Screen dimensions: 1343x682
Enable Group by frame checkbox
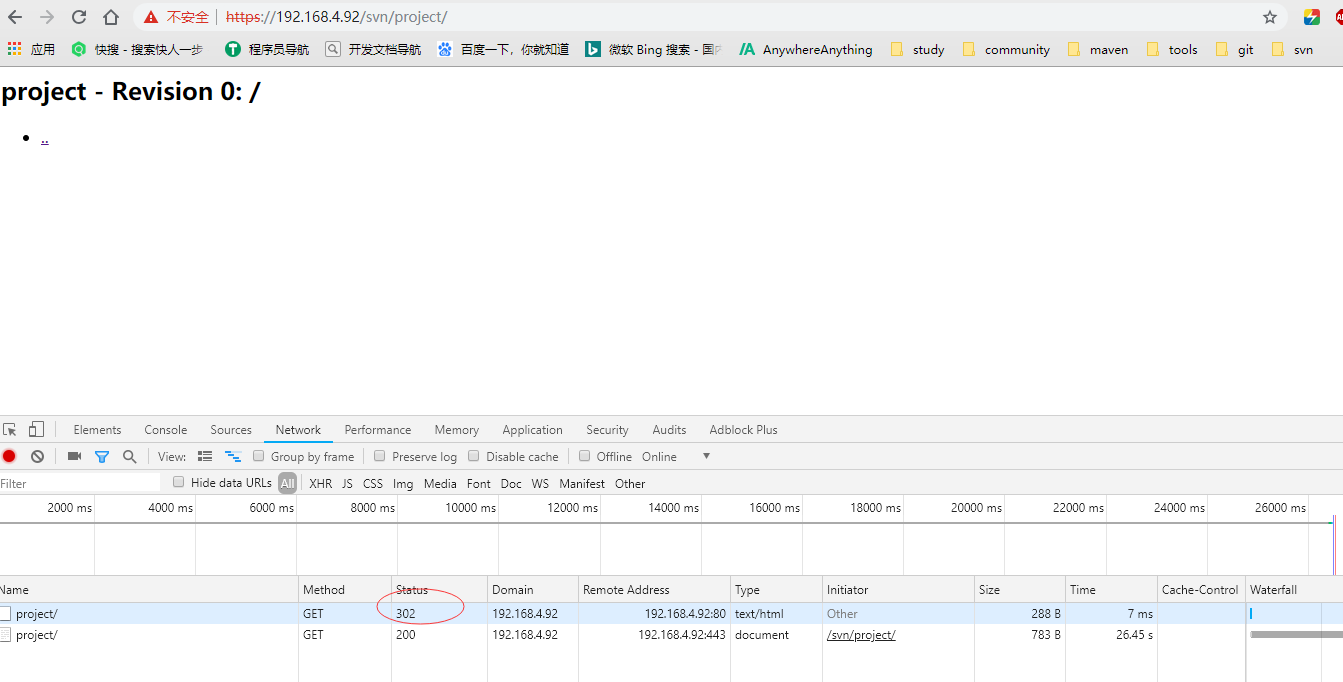260,456
